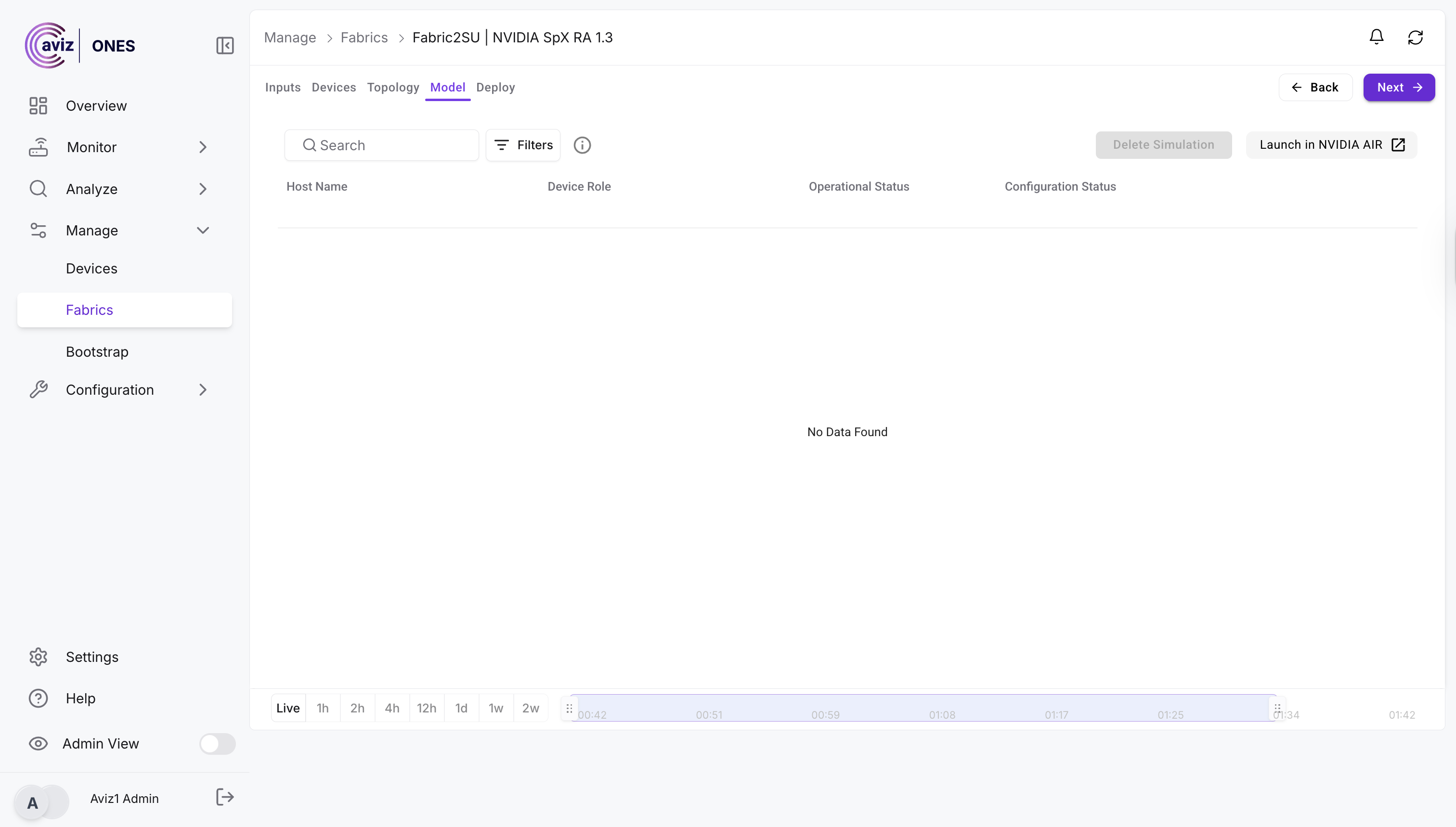This screenshot has width=1456, height=827.
Task: Select the Live time range option
Action: click(x=288, y=708)
